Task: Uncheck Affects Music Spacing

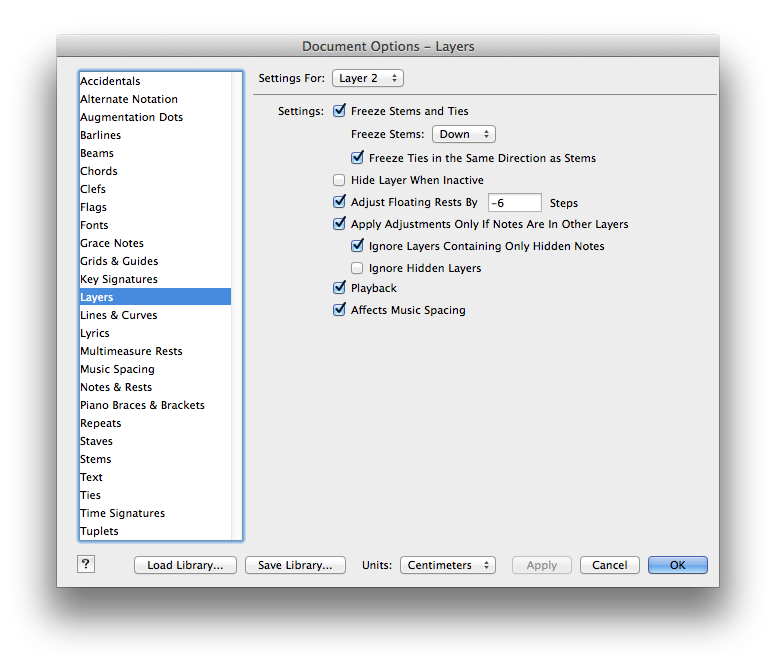Action: click(339, 310)
